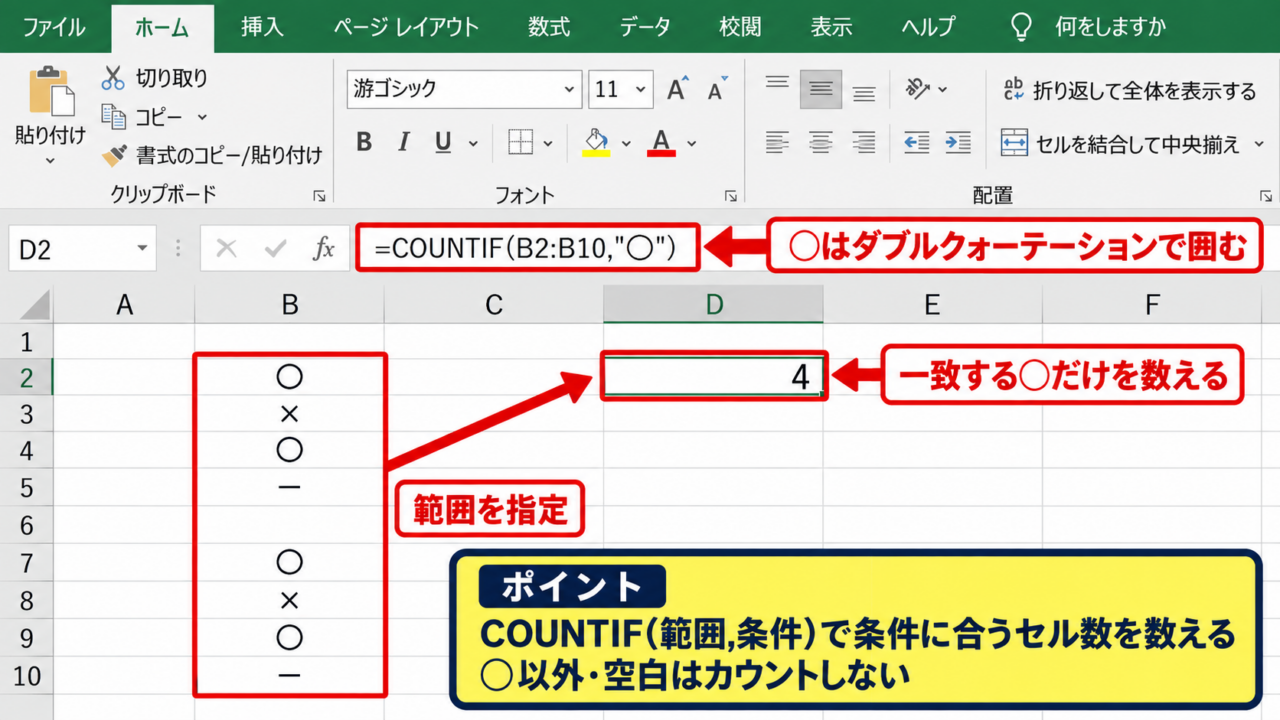Viewport: 1280px width, 720px height.
Task: Increase the cell indent
Action: coord(958,142)
